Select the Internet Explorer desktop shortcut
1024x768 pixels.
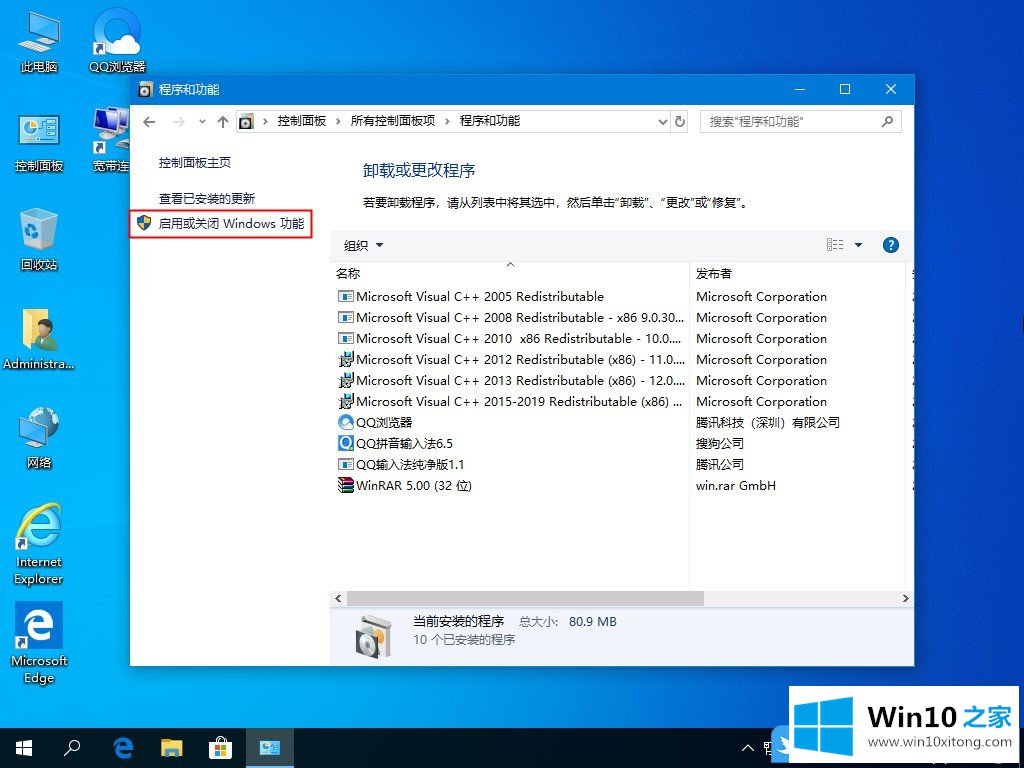coord(39,545)
